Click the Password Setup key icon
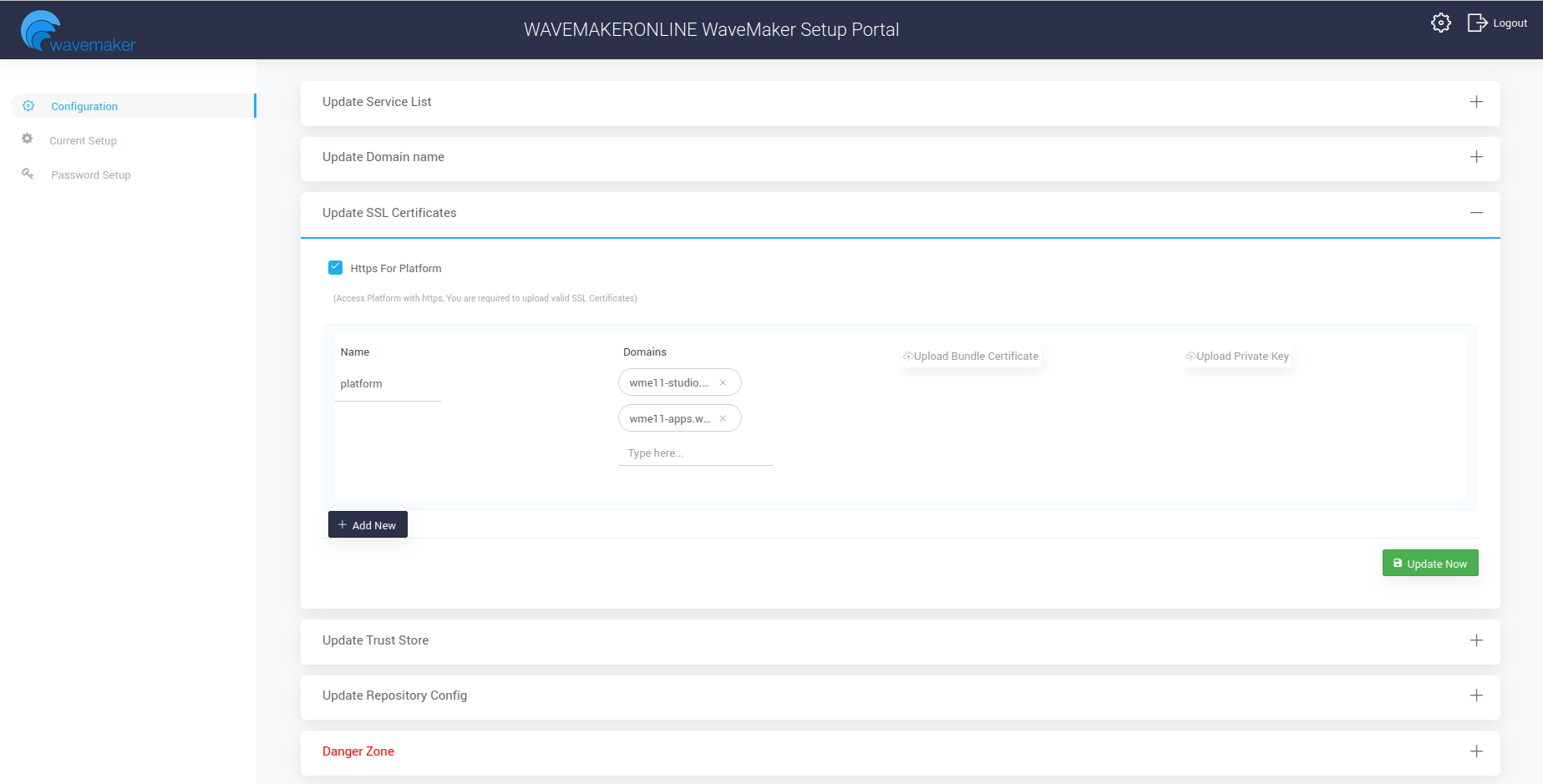Image resolution: width=1543 pixels, height=784 pixels. click(x=28, y=174)
